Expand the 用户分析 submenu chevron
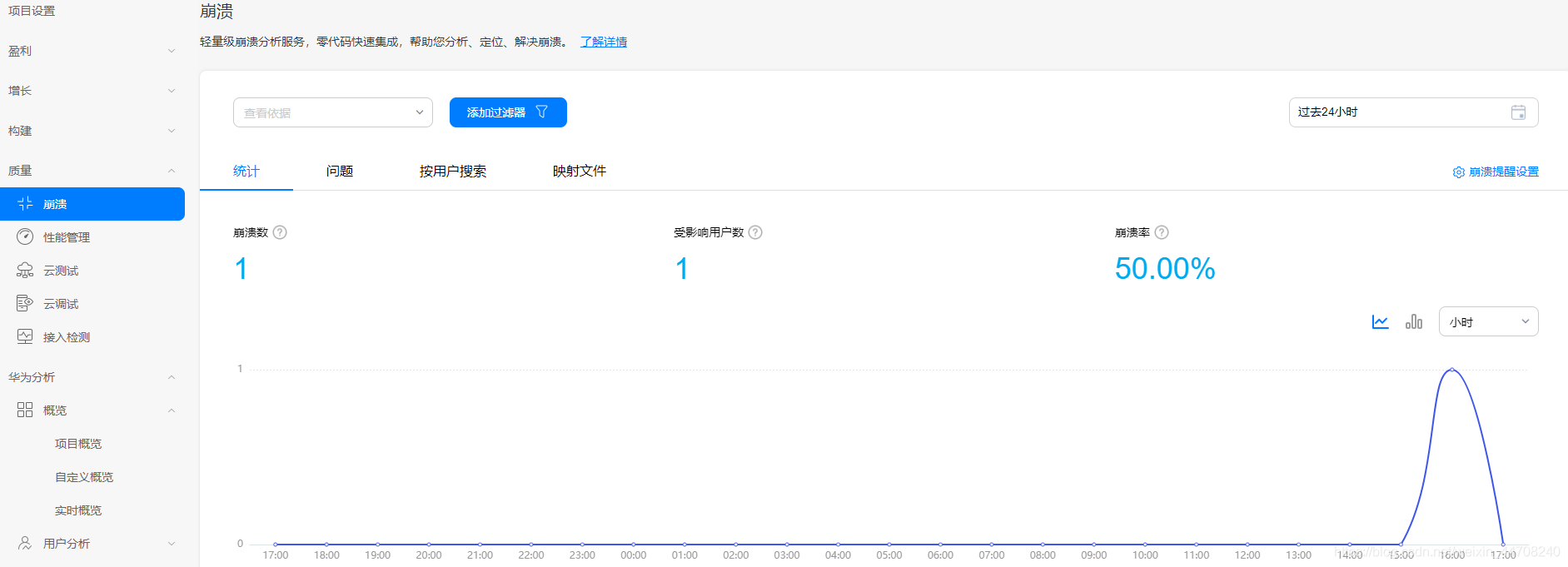The image size is (1568, 567). coord(172,544)
